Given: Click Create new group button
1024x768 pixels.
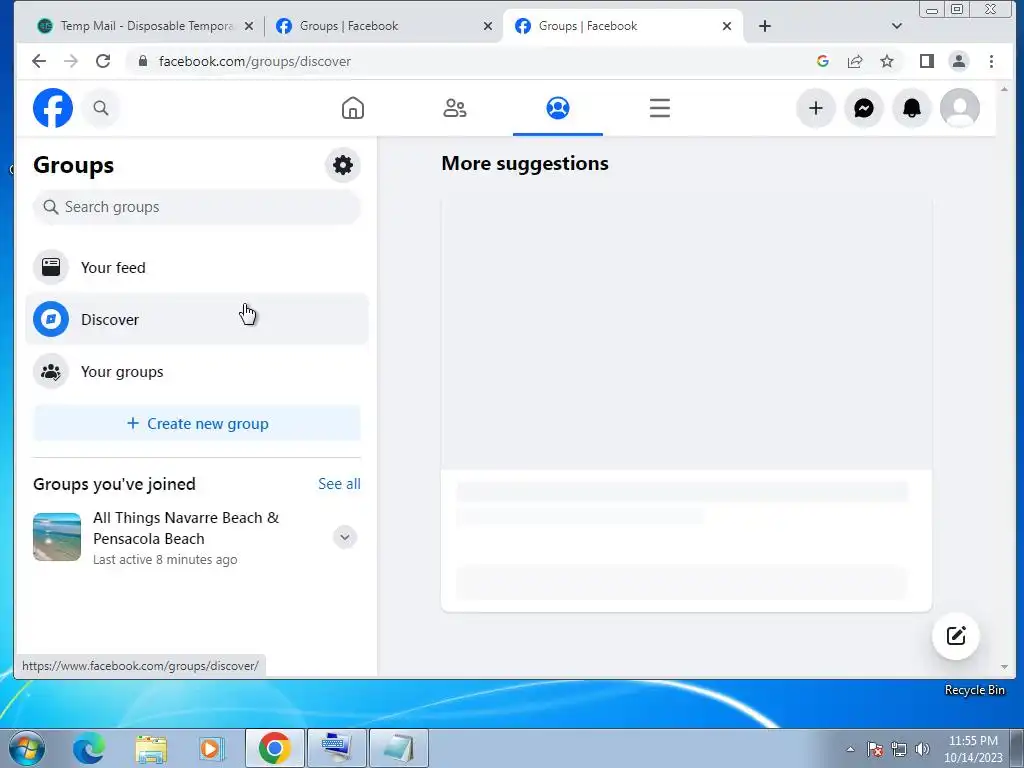Looking at the screenshot, I should pyautogui.click(x=197, y=423).
